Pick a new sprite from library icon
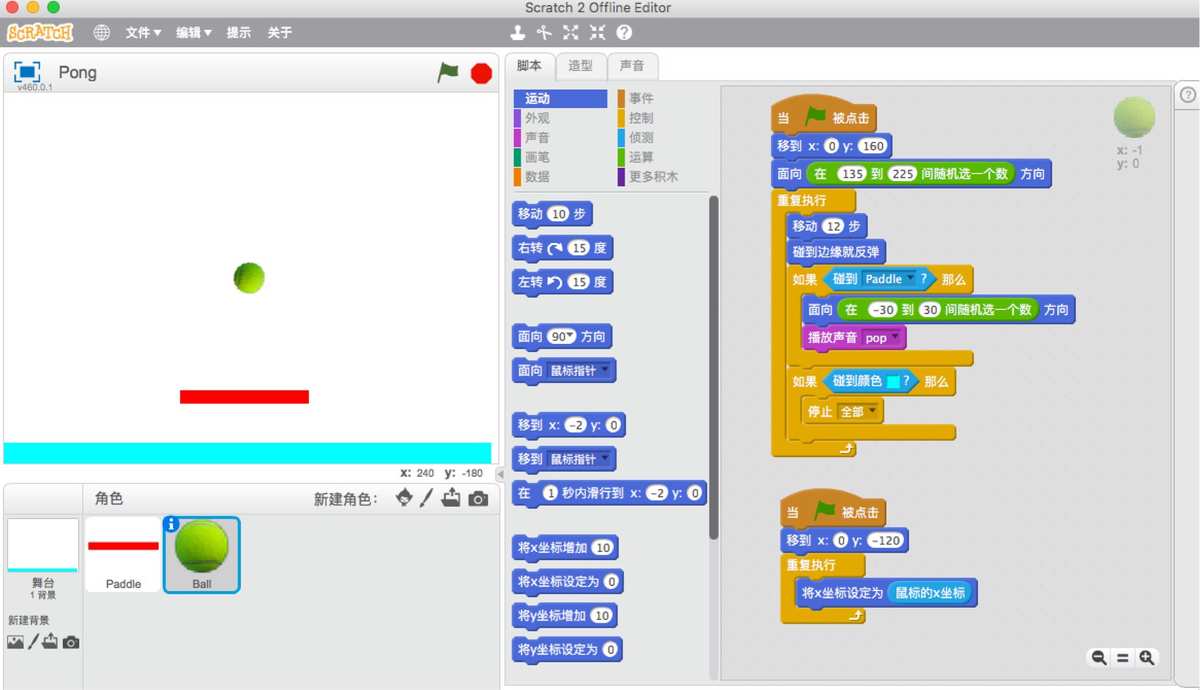Screen dimensions: 1200x690 pyautogui.click(x=403, y=498)
